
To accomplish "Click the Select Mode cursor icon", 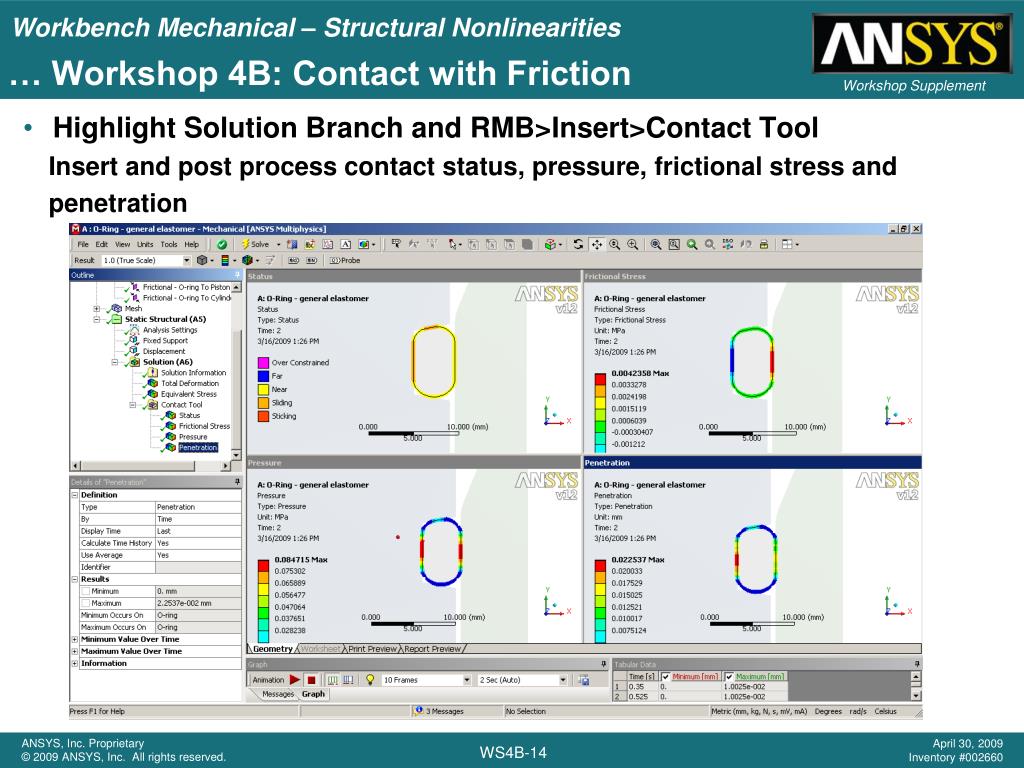I will click(453, 244).
